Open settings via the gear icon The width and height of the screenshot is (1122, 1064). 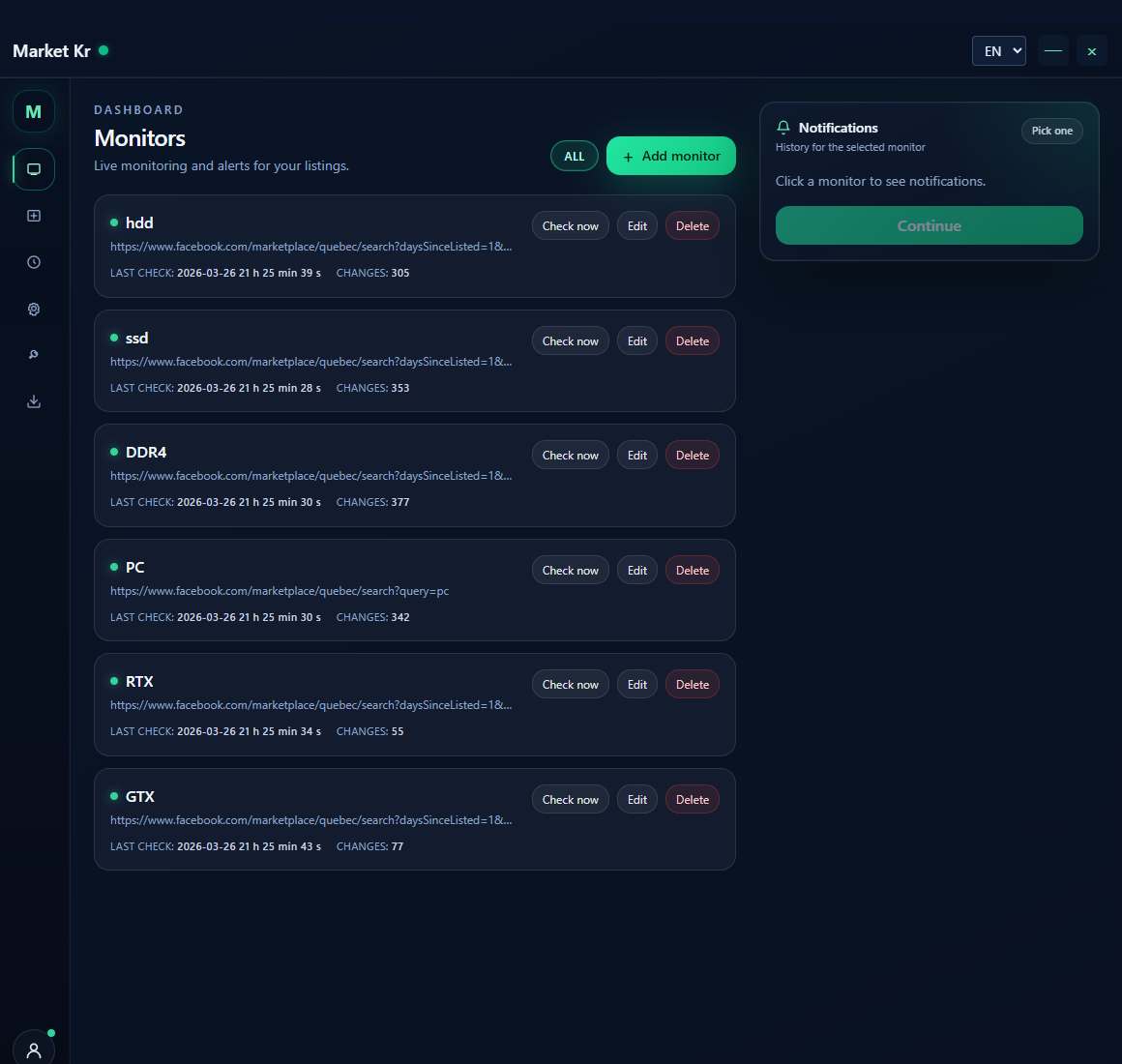pos(34,309)
